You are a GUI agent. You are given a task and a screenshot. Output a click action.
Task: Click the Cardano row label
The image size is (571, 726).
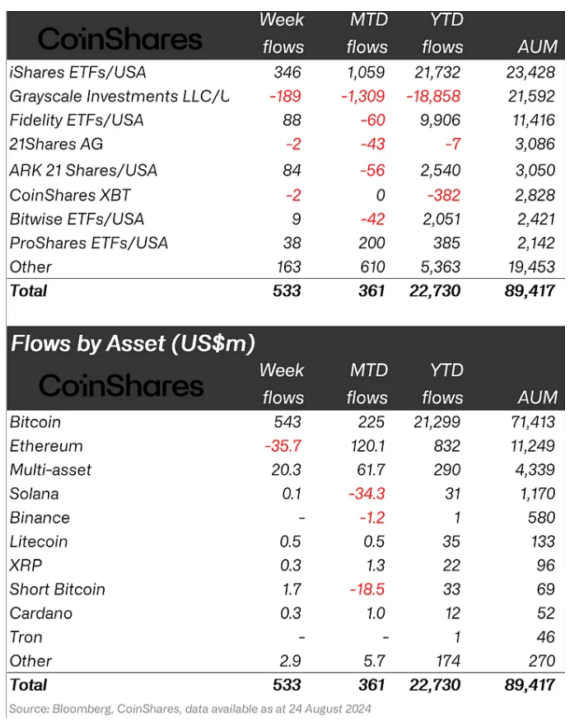(x=41, y=613)
